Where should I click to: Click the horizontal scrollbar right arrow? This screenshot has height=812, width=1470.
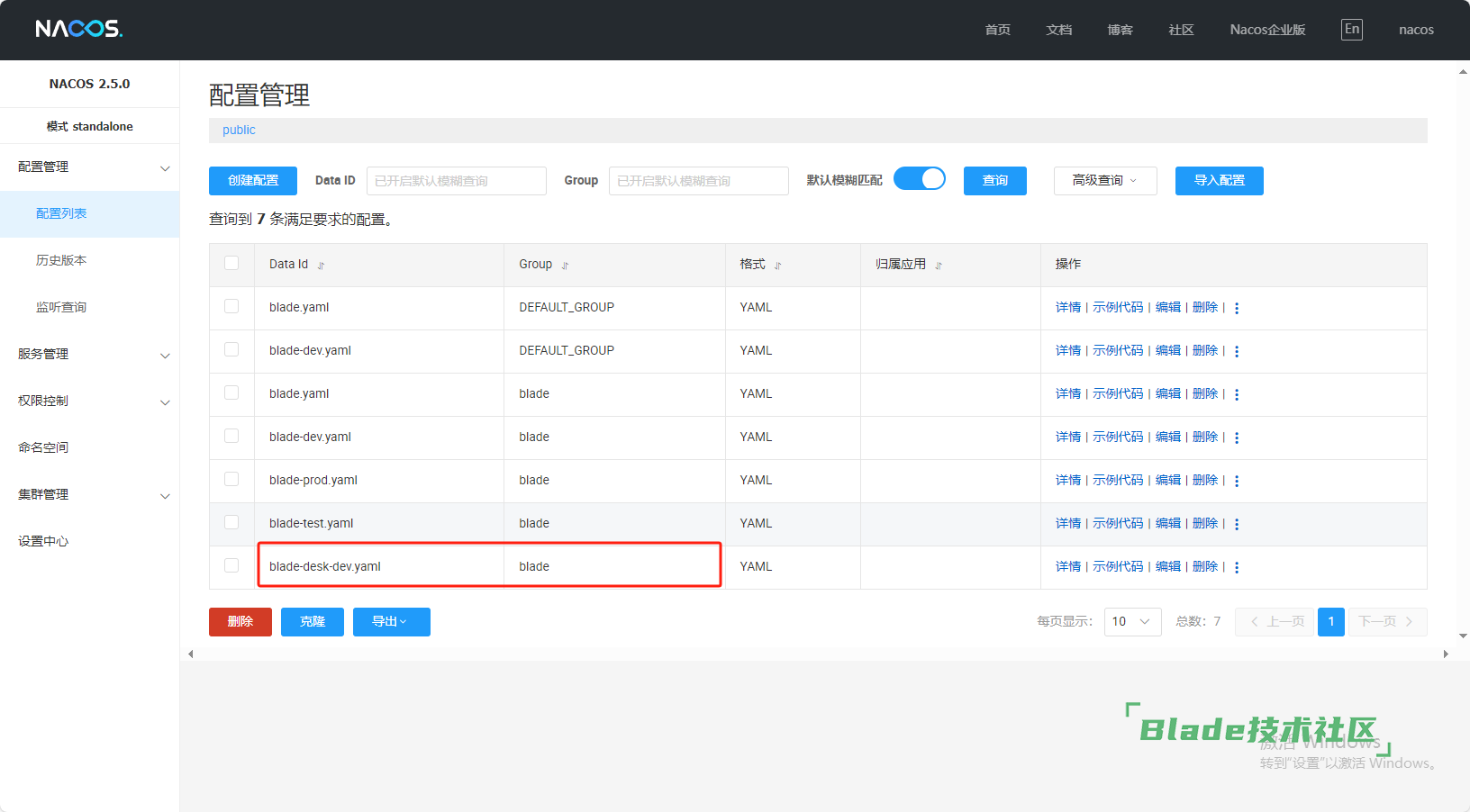click(1446, 654)
